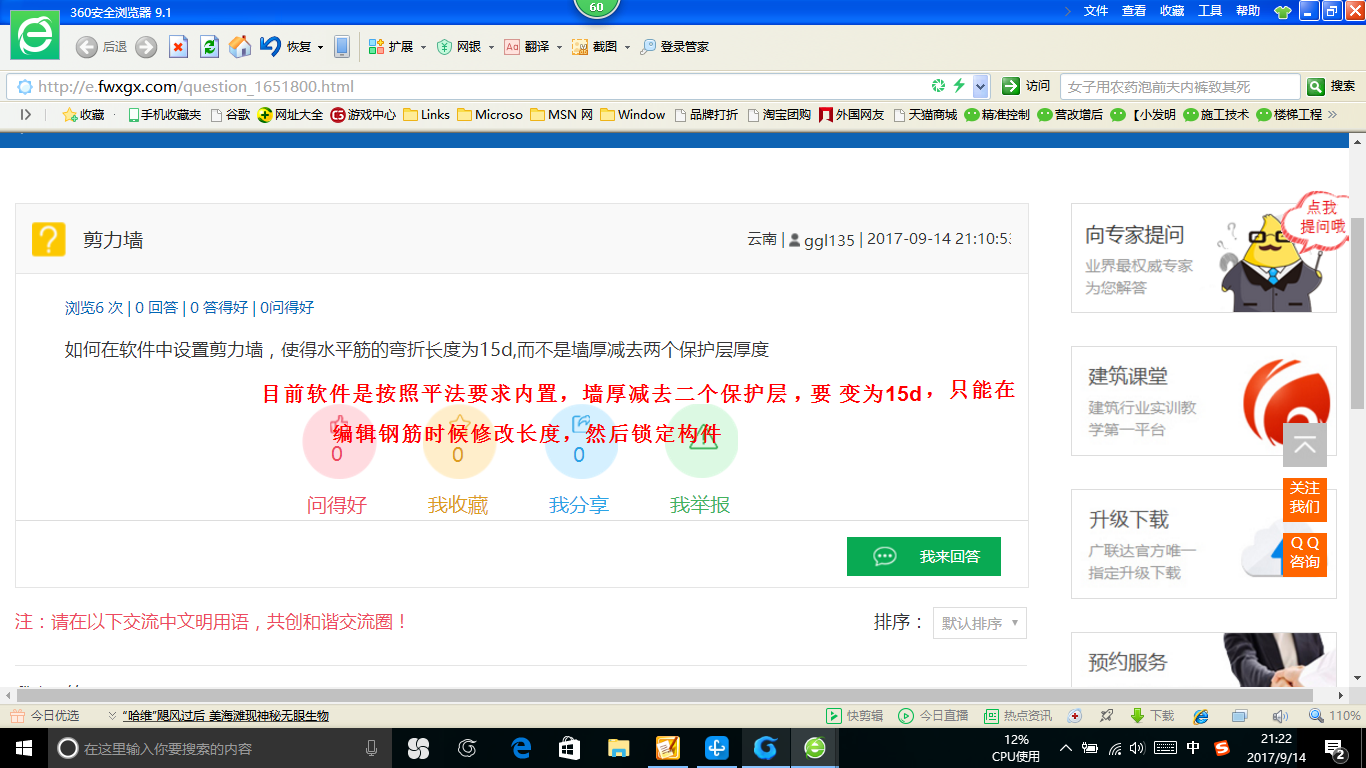Open the 天猫商城 bookmark
Image resolution: width=1366 pixels, height=768 pixels.
(925, 114)
